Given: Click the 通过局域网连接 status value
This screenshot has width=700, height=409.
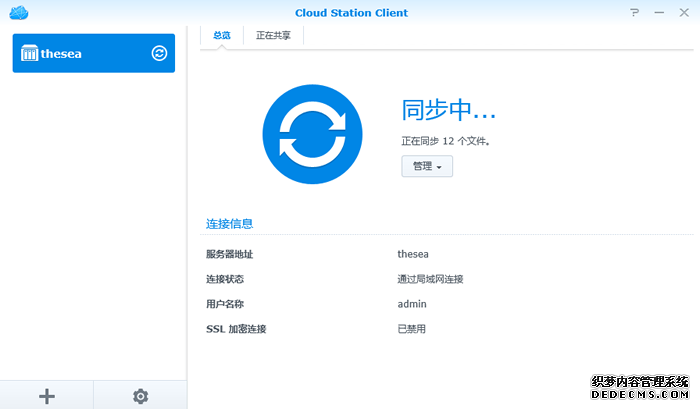Looking at the screenshot, I should pyautogui.click(x=430, y=279).
